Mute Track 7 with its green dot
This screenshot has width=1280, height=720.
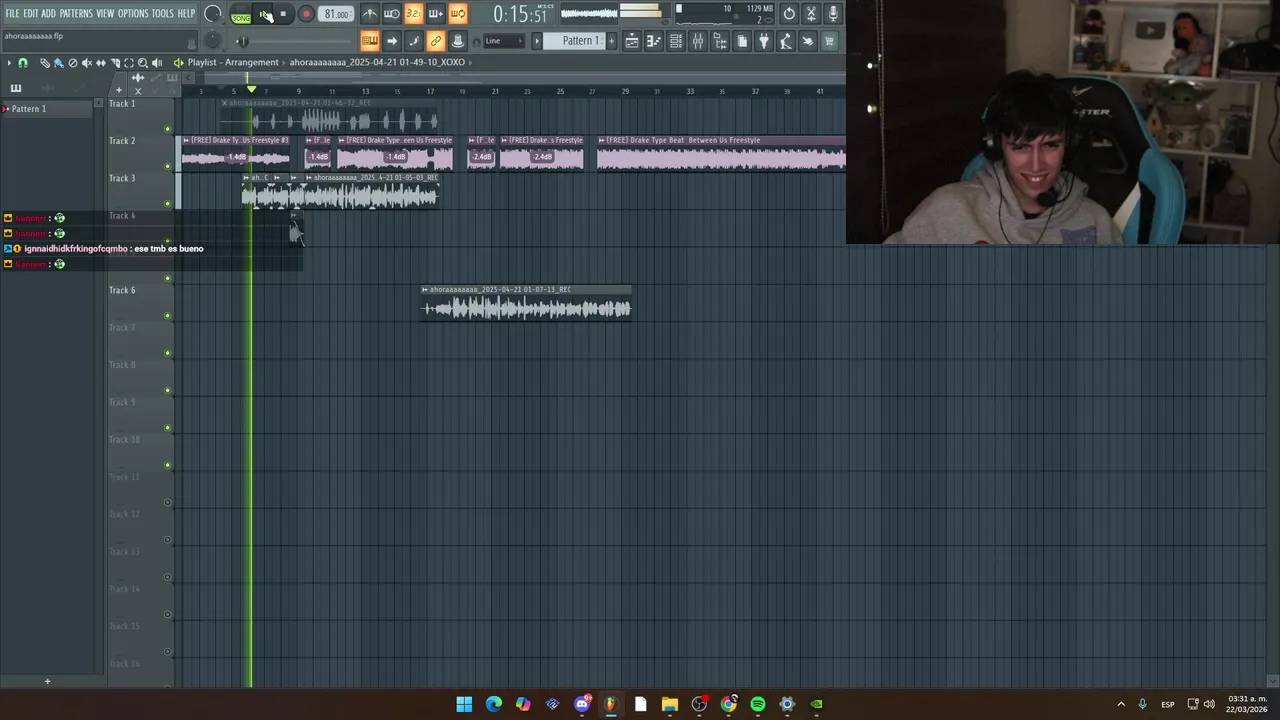167,353
